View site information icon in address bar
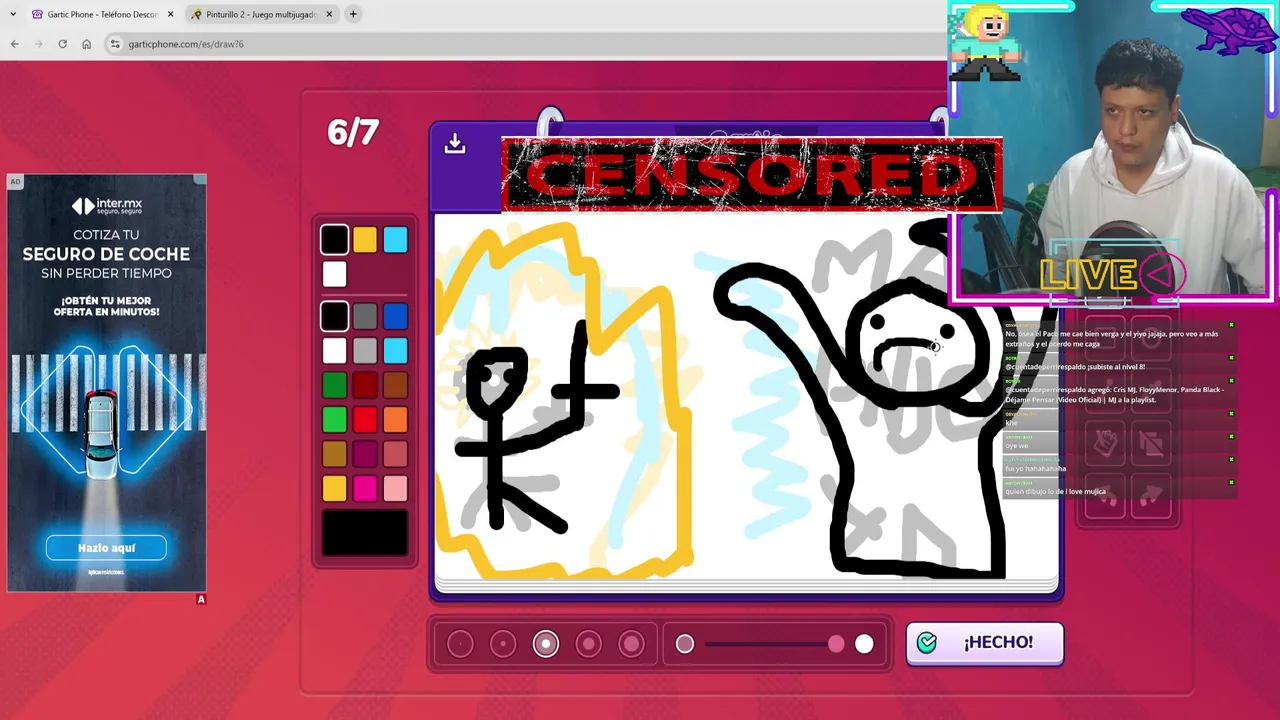 [x=115, y=44]
